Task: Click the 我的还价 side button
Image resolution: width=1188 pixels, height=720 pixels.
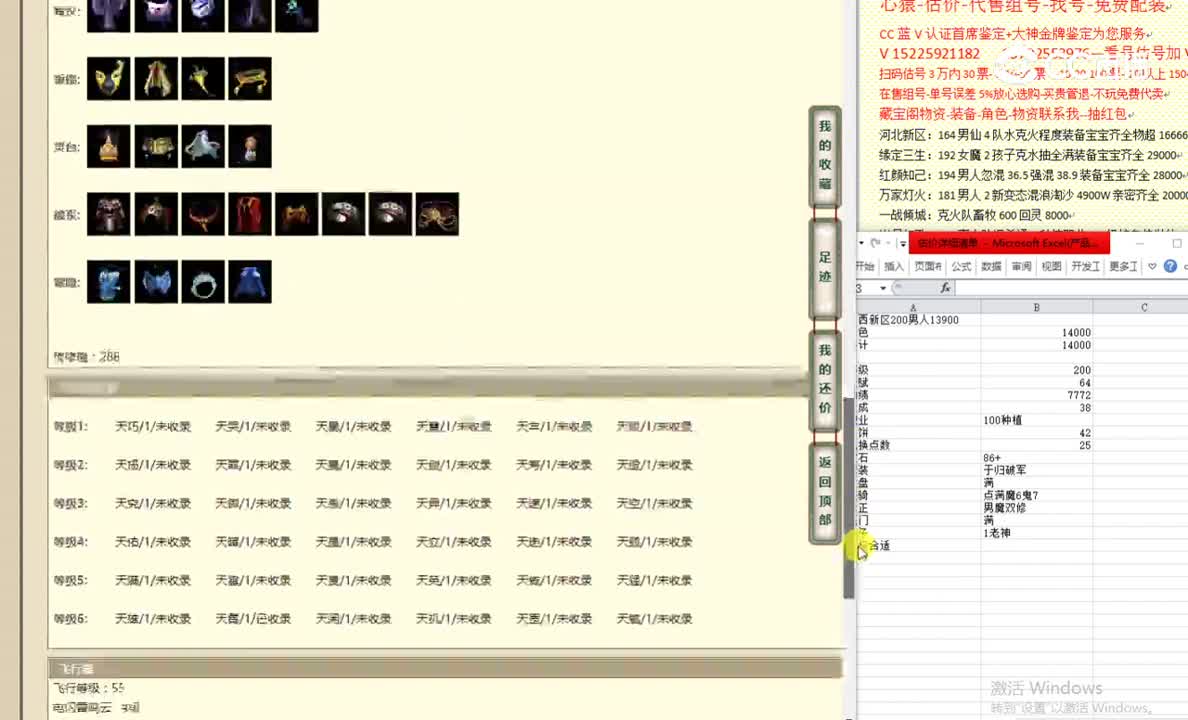Action: tap(825, 379)
